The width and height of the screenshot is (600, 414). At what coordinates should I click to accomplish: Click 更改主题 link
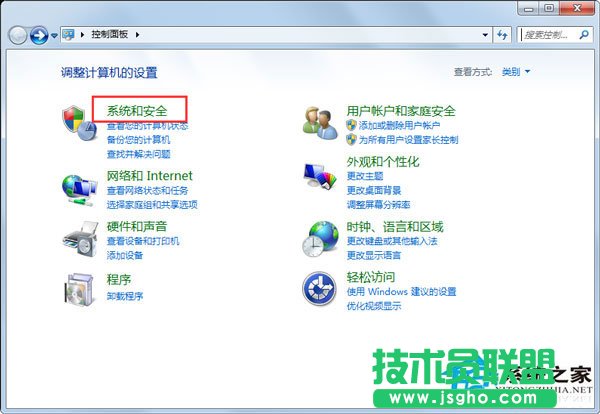[365, 176]
